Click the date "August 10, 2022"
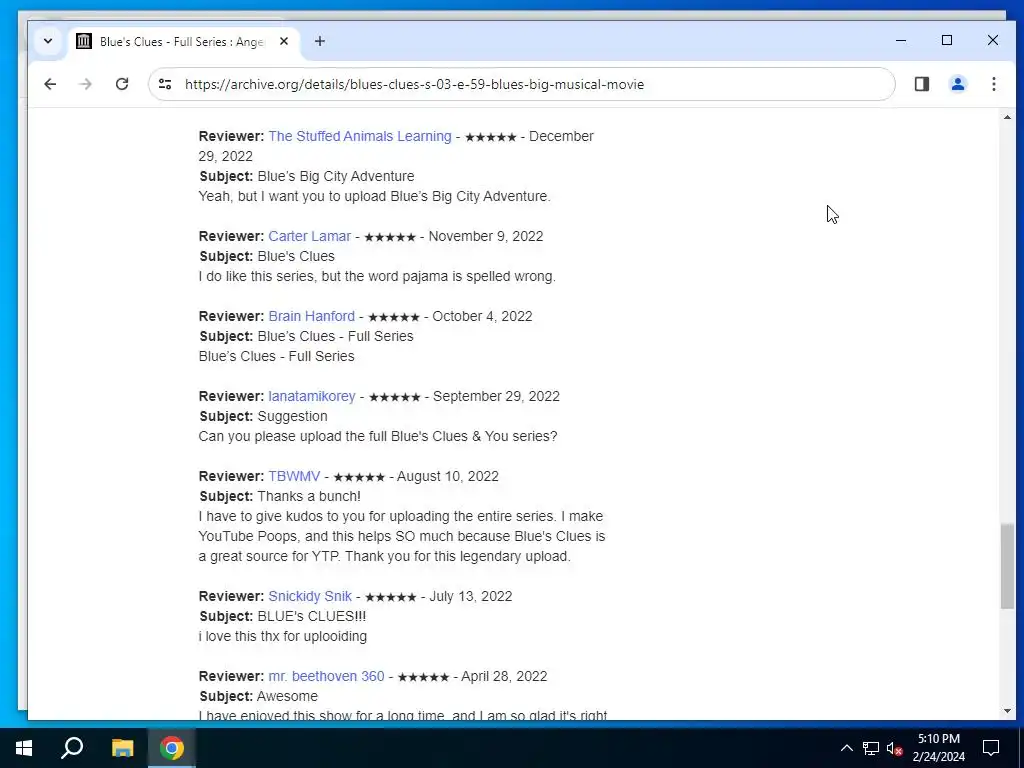1024x768 pixels. (448, 476)
